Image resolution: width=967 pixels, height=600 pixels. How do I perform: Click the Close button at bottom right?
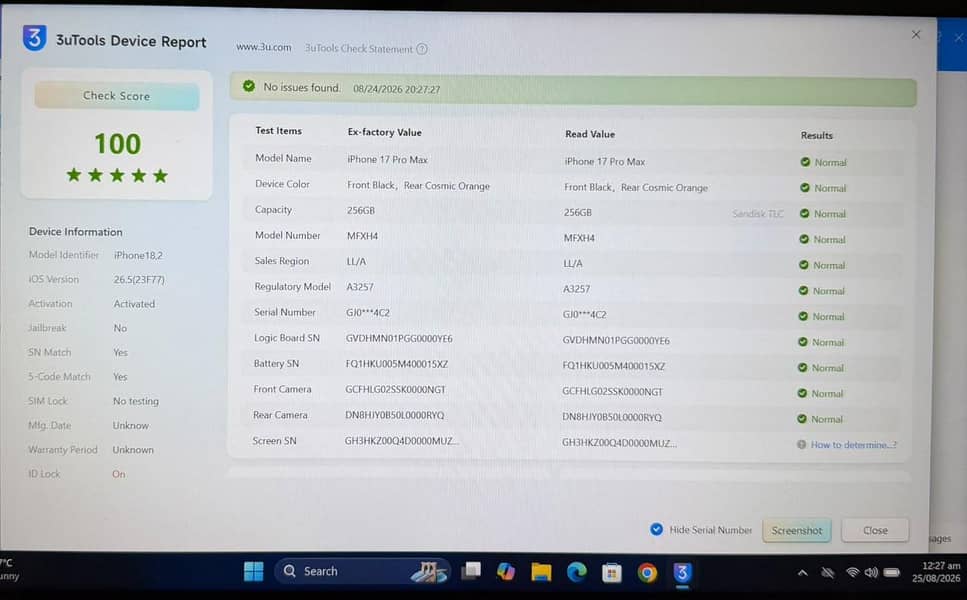(875, 530)
